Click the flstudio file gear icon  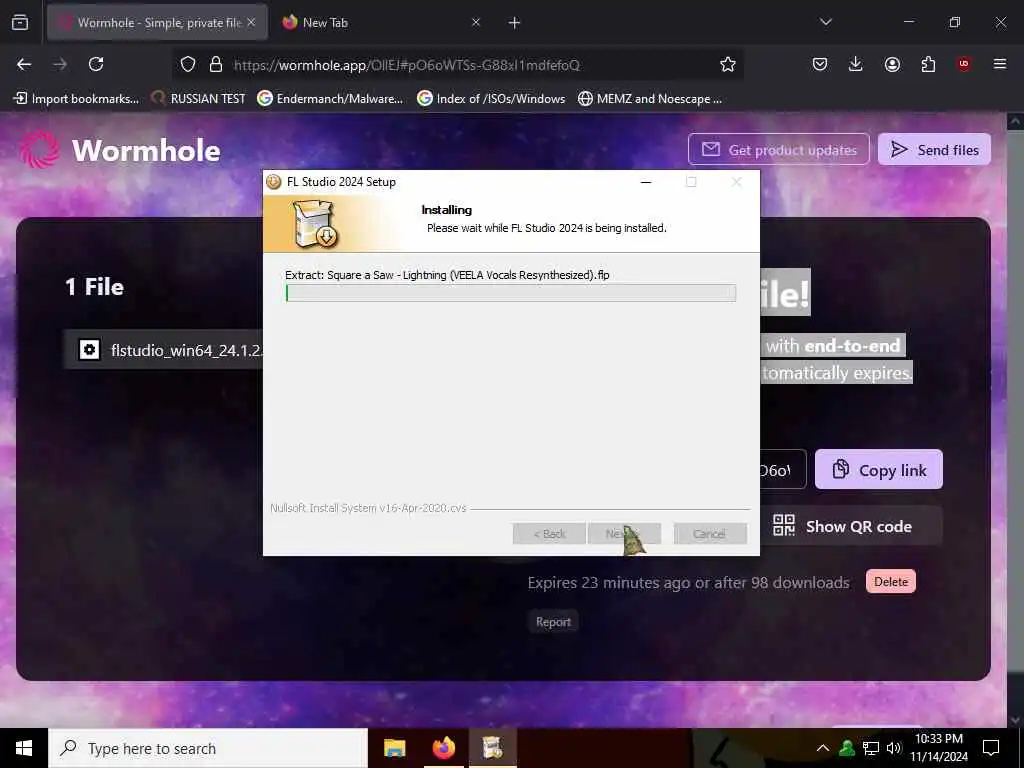pos(89,350)
